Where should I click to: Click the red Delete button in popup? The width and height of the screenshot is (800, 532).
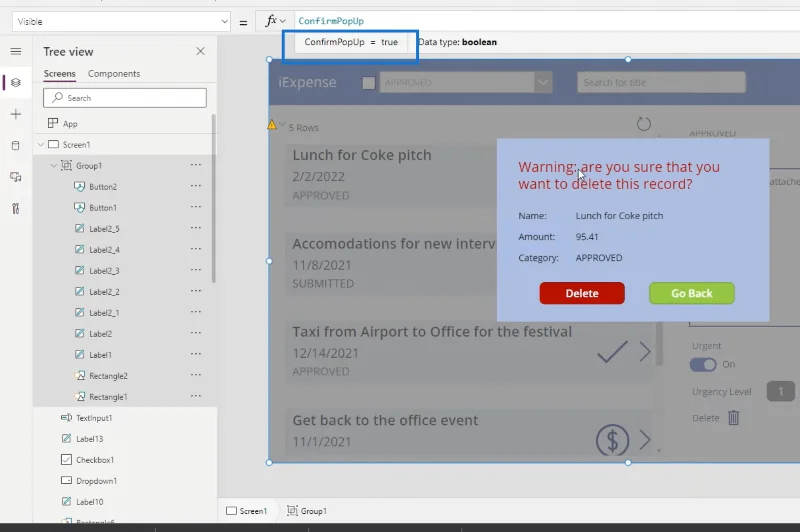[582, 293]
